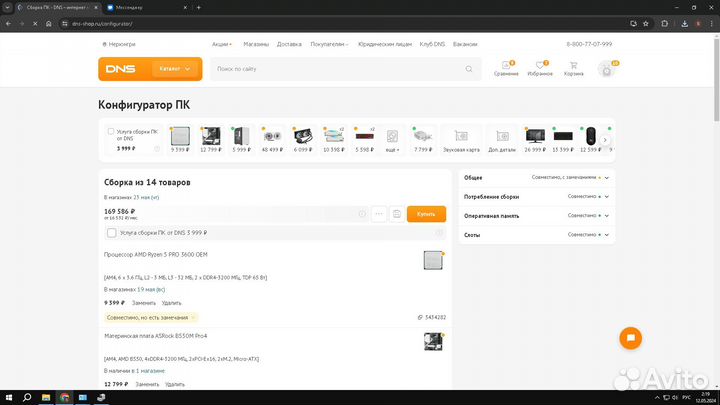Image resolution: width=720 pixels, height=405 pixels.
Task: Select PC case slot priced 5 999 ₽
Action: (242, 140)
